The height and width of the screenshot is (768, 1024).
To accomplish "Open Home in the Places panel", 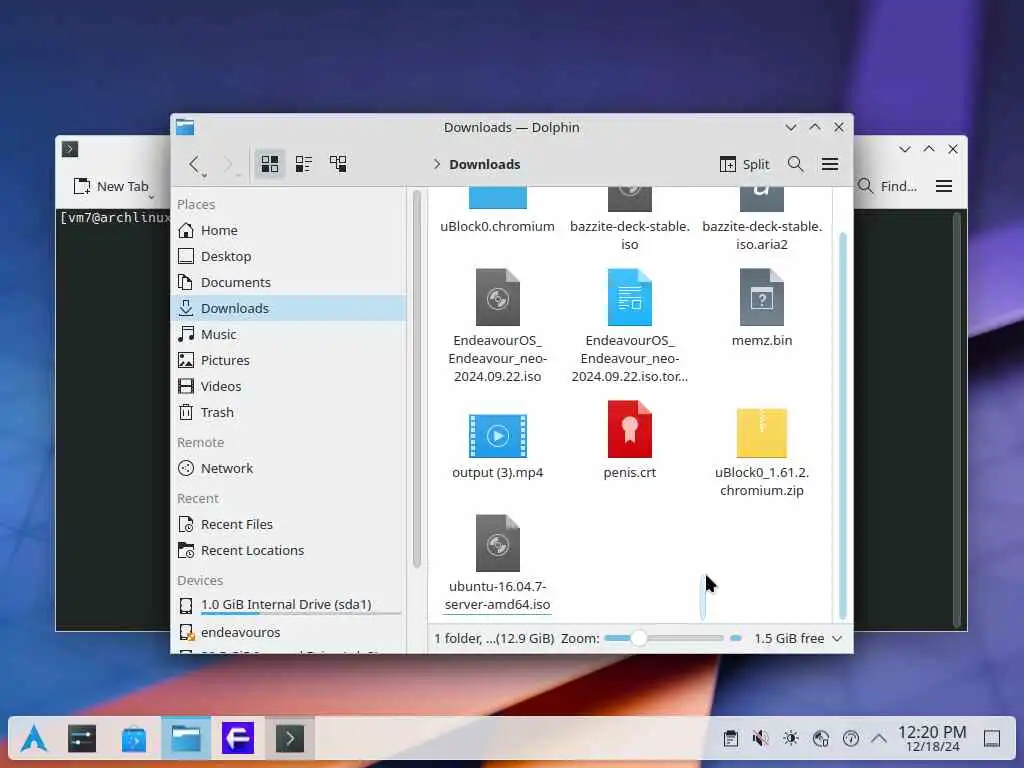I will pos(288,230).
